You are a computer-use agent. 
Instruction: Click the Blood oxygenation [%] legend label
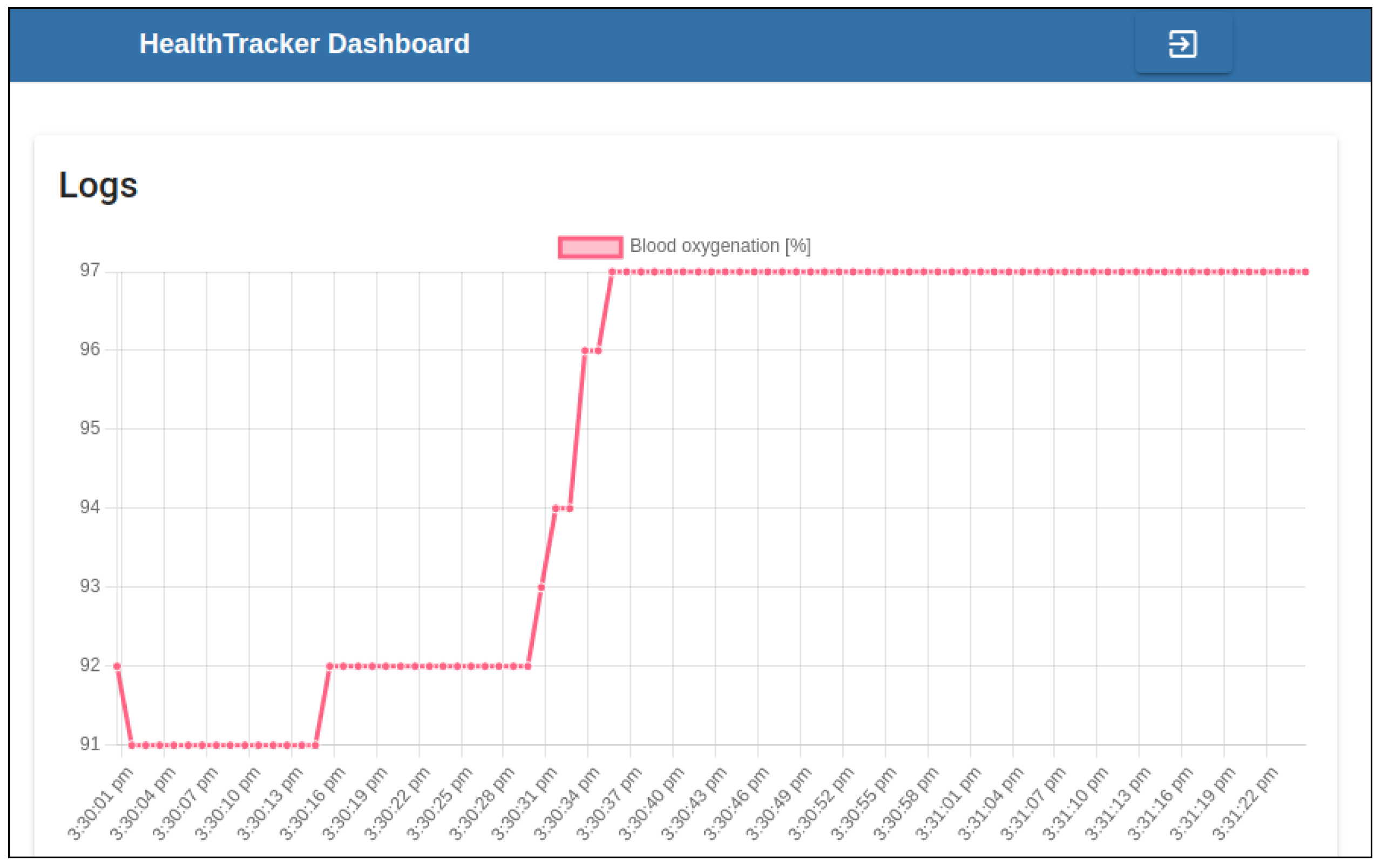(720, 246)
